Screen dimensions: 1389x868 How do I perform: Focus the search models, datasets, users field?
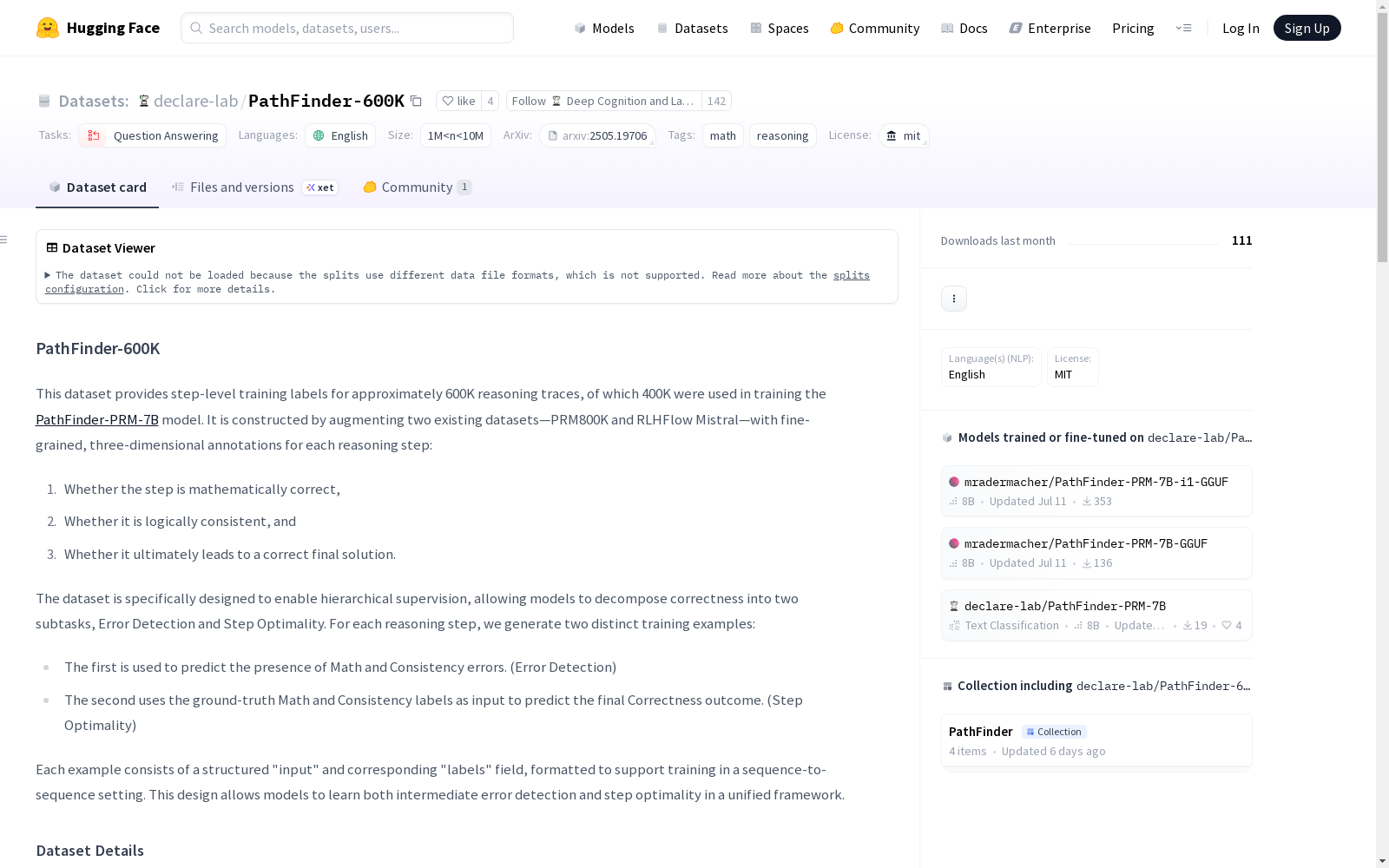(x=347, y=28)
